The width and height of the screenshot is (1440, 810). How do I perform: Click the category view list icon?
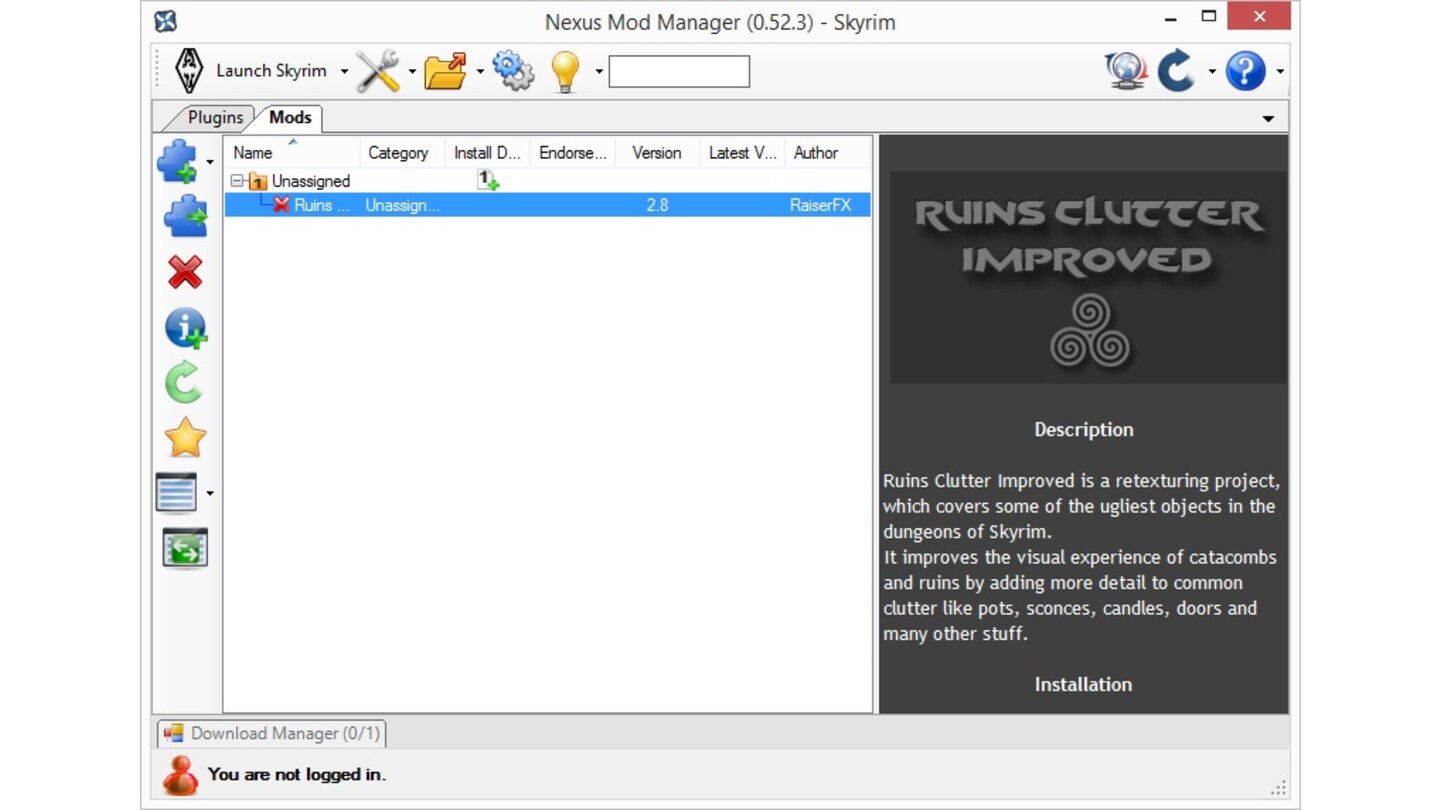click(178, 493)
